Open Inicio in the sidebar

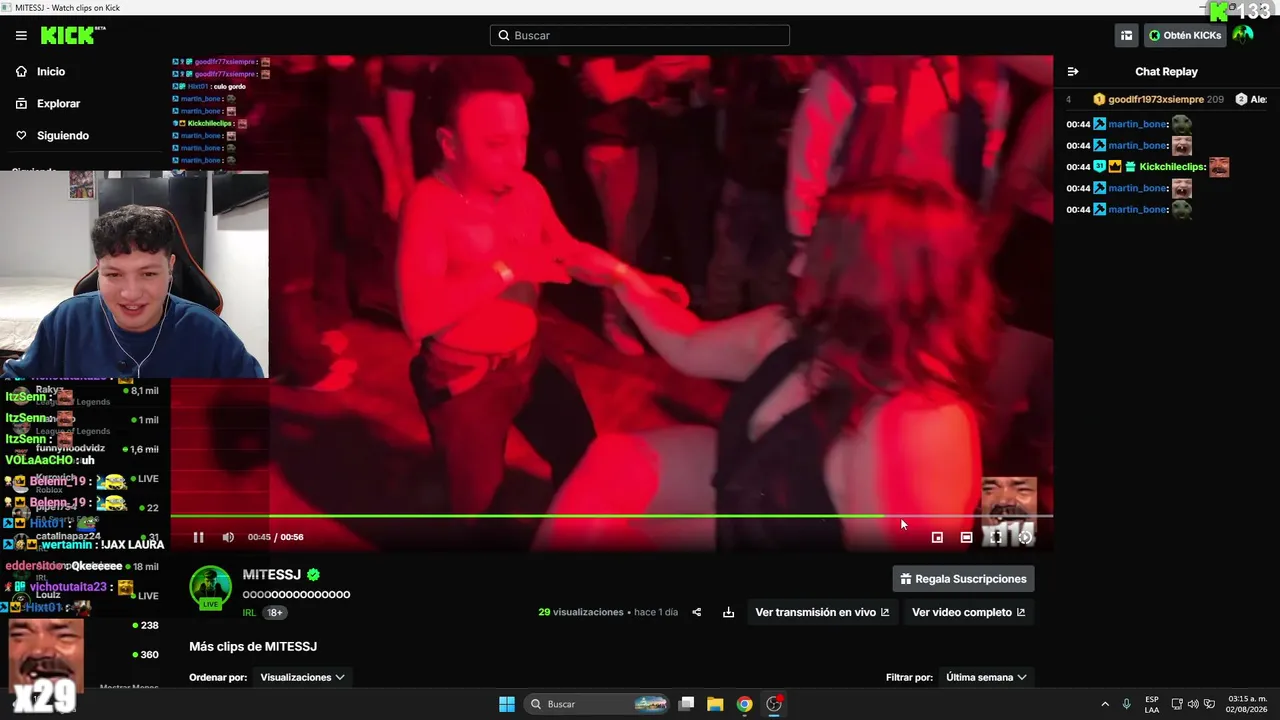pos(51,72)
